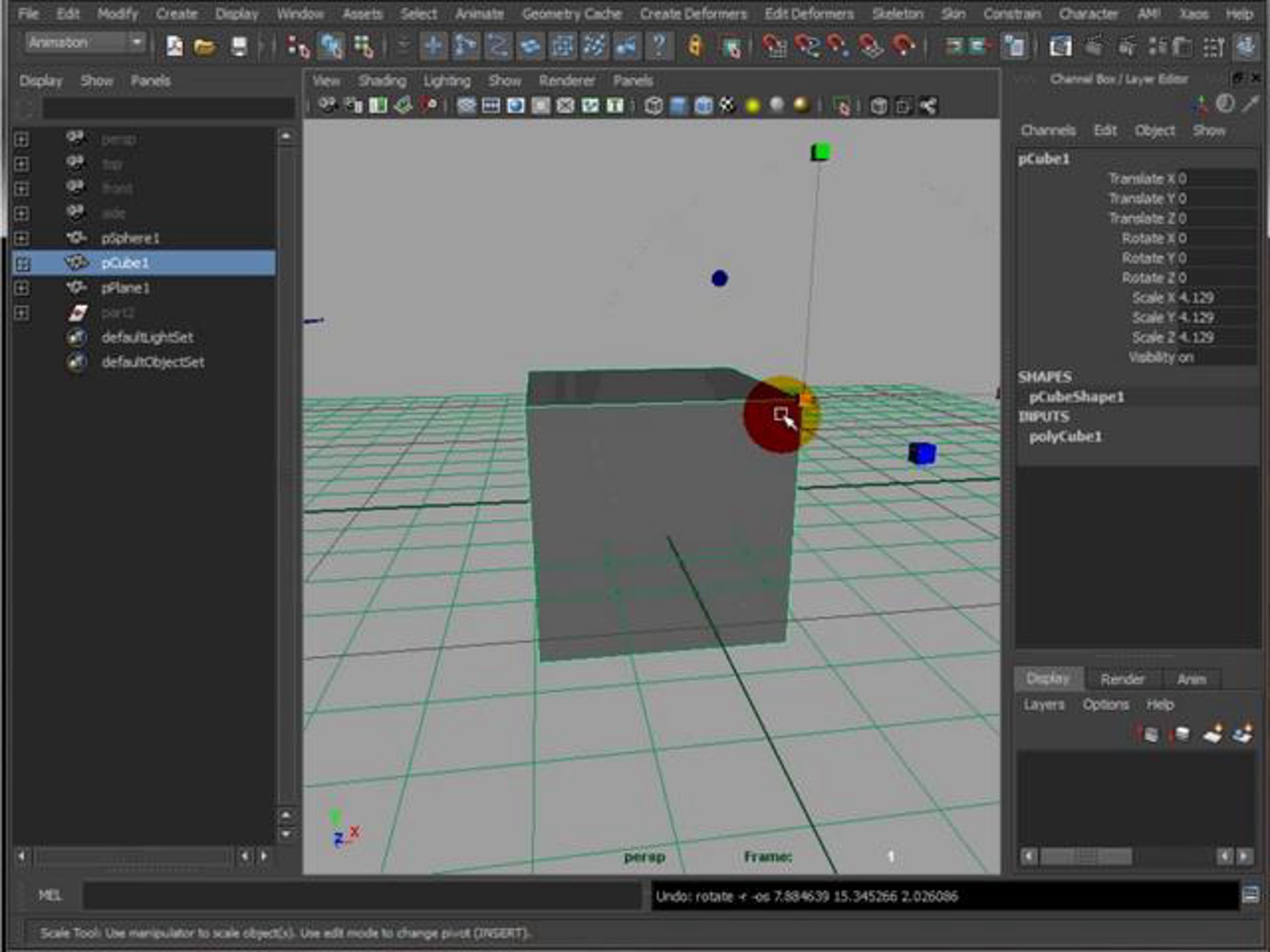This screenshot has width=1270, height=952.
Task: Open the Animation menu set dropdown
Action: pyautogui.click(x=85, y=42)
